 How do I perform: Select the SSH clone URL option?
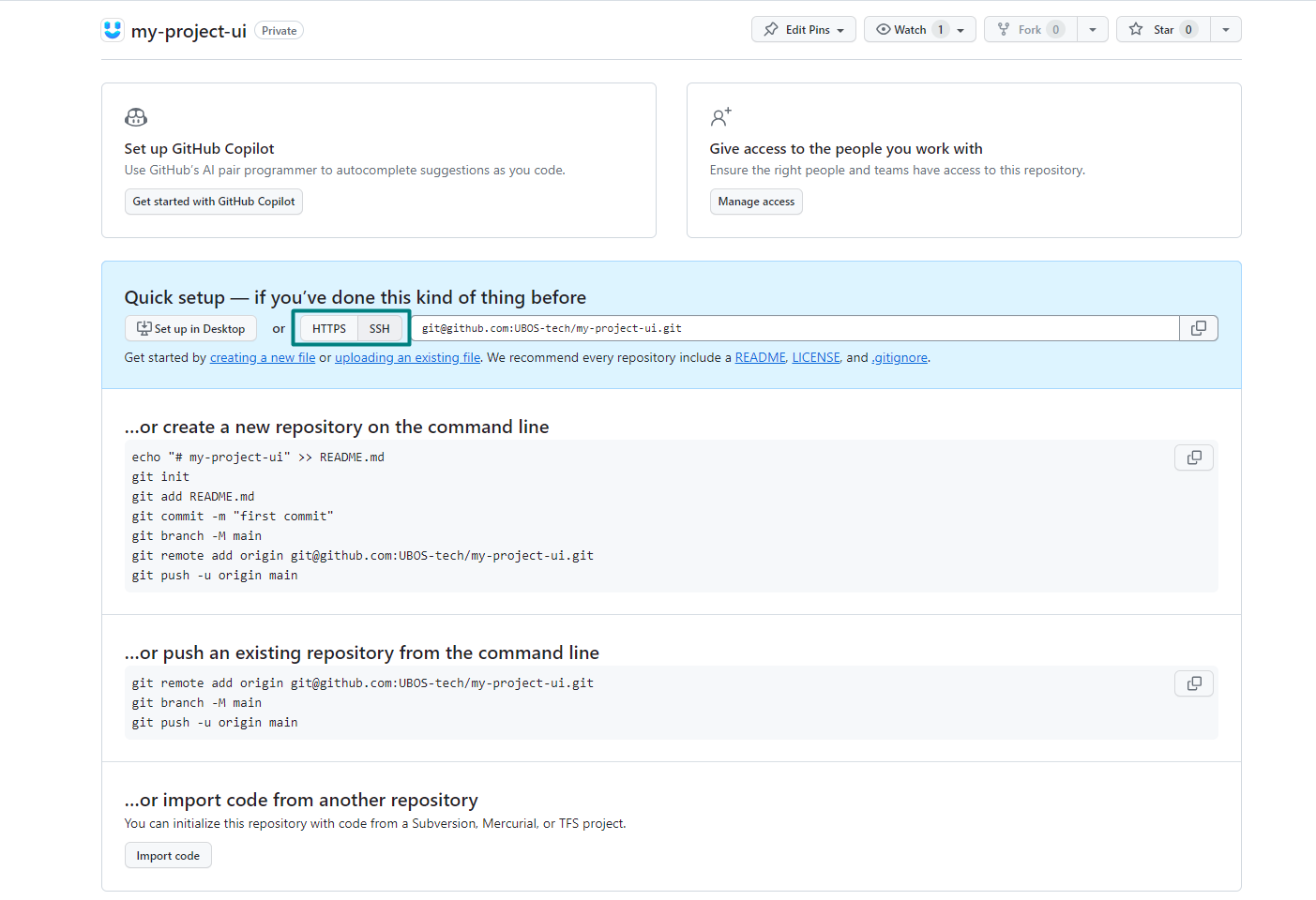point(380,328)
